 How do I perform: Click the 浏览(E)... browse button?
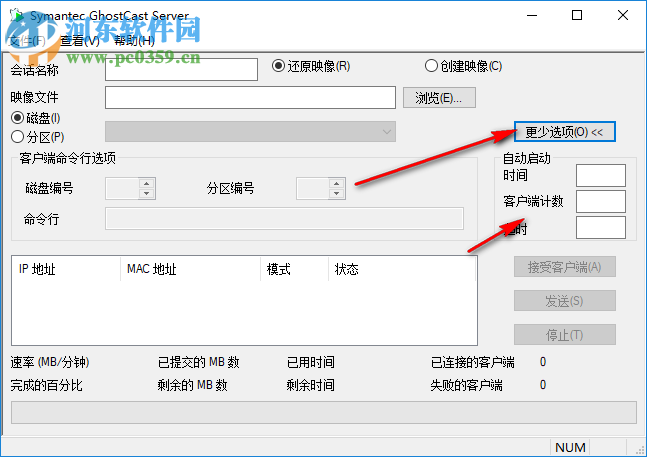pyautogui.click(x=439, y=98)
